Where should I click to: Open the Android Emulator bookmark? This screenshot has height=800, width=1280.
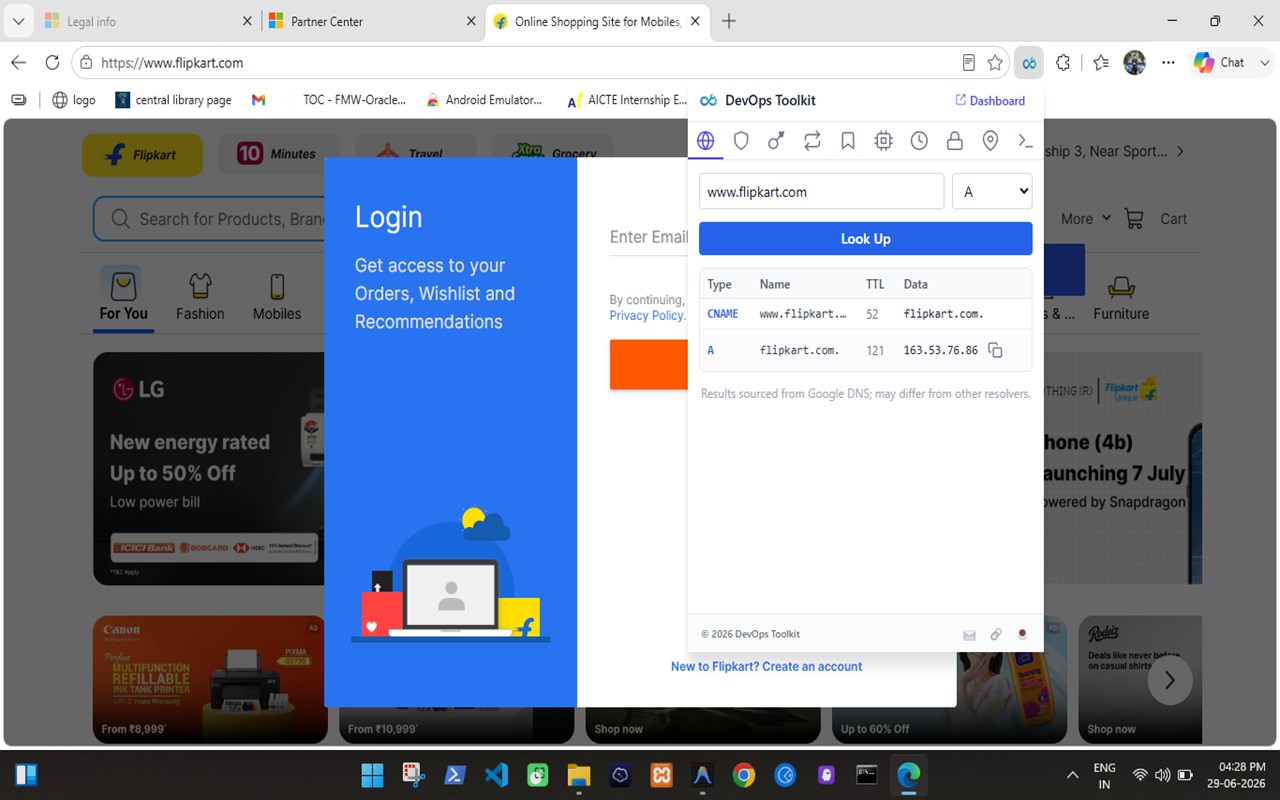pos(484,100)
